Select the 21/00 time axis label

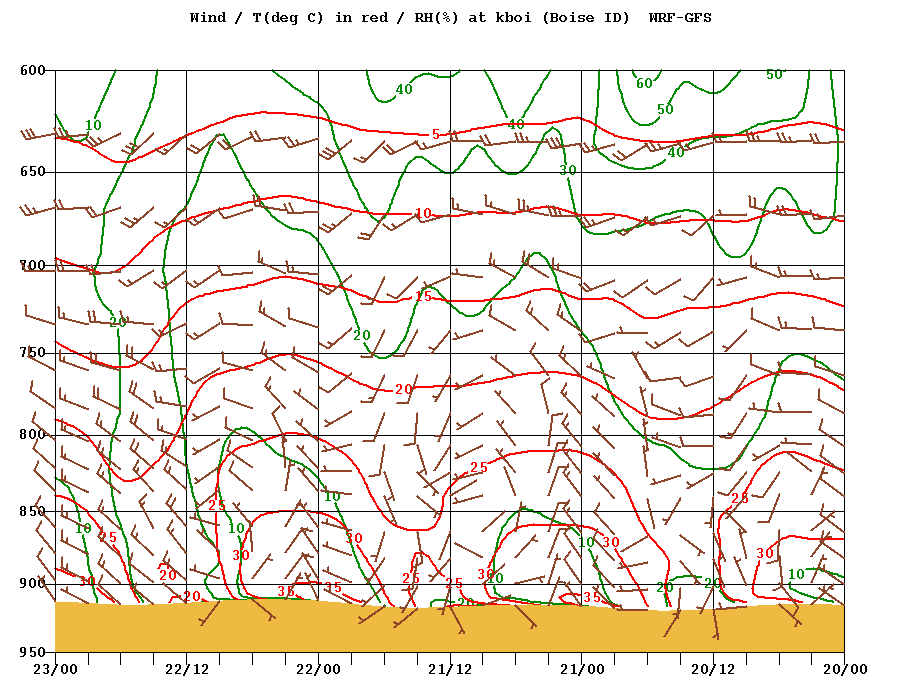[x=582, y=670]
